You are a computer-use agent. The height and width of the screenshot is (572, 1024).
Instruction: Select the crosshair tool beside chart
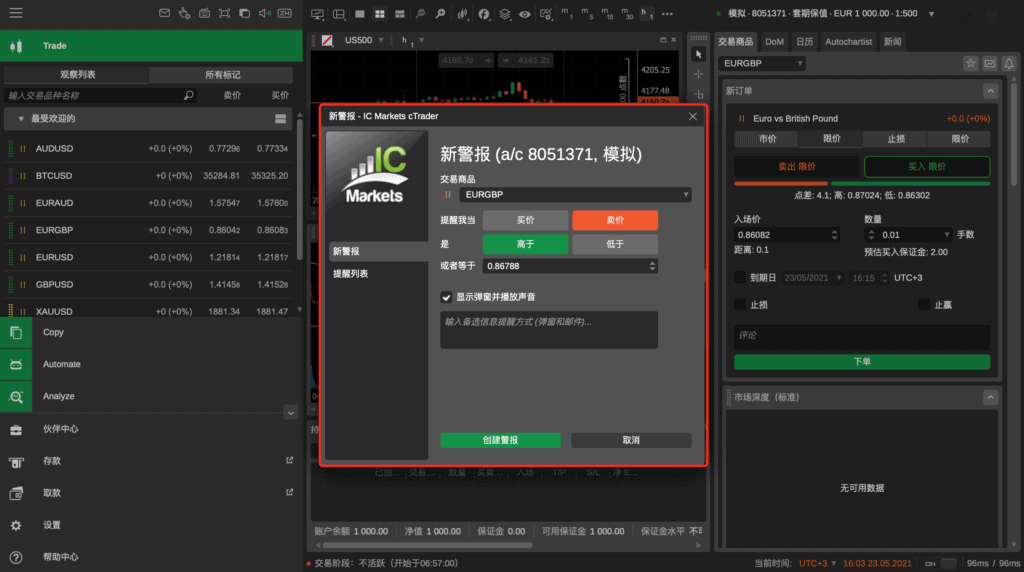698,74
